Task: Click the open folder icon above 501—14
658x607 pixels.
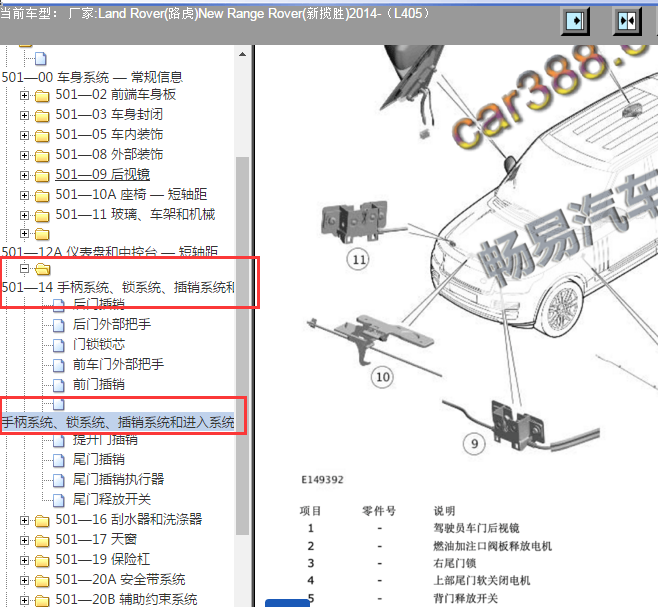Action: click(x=42, y=269)
